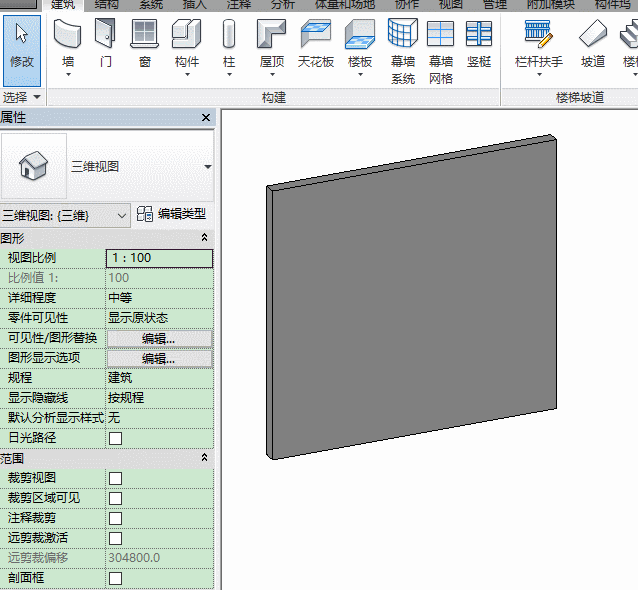Close the 属性 panel

pos(206,118)
